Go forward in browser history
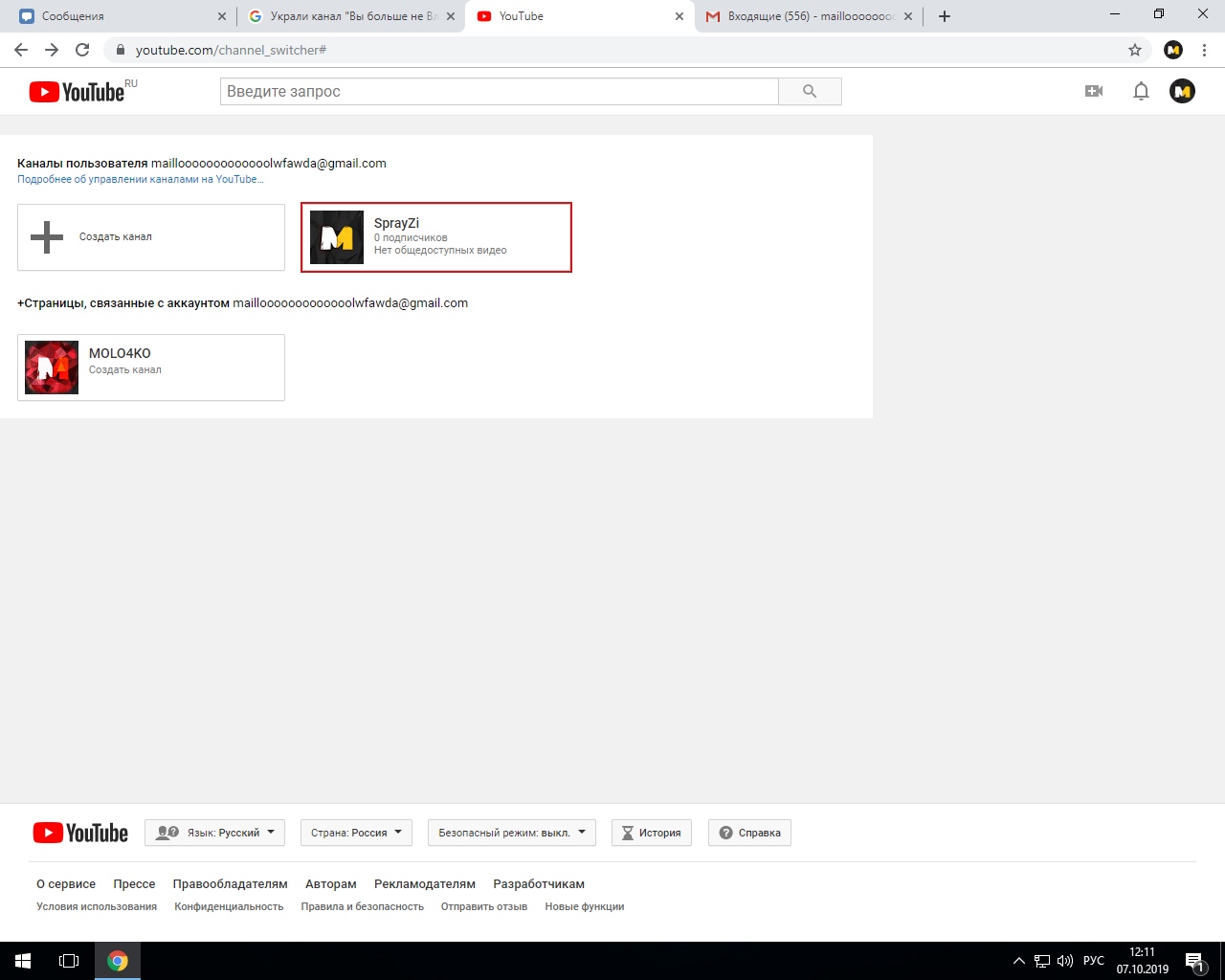 tap(52, 50)
